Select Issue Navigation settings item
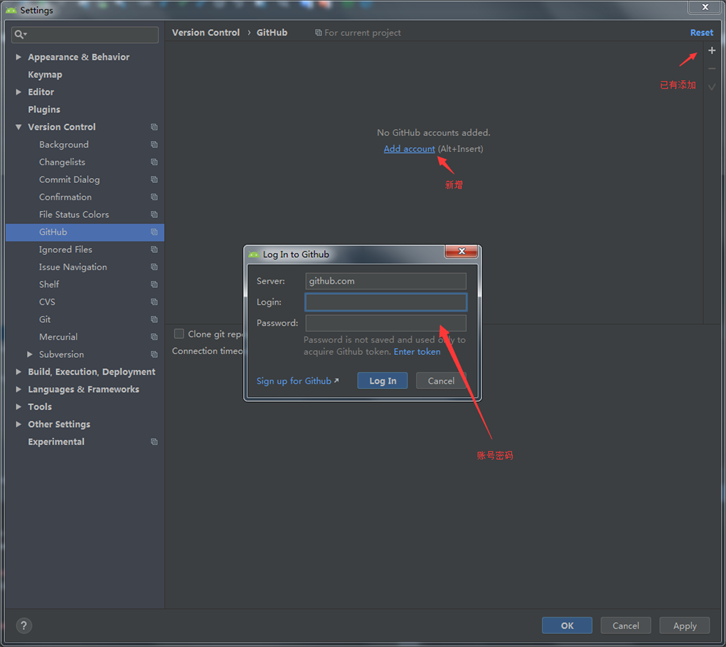The image size is (726, 647). click(x=73, y=267)
